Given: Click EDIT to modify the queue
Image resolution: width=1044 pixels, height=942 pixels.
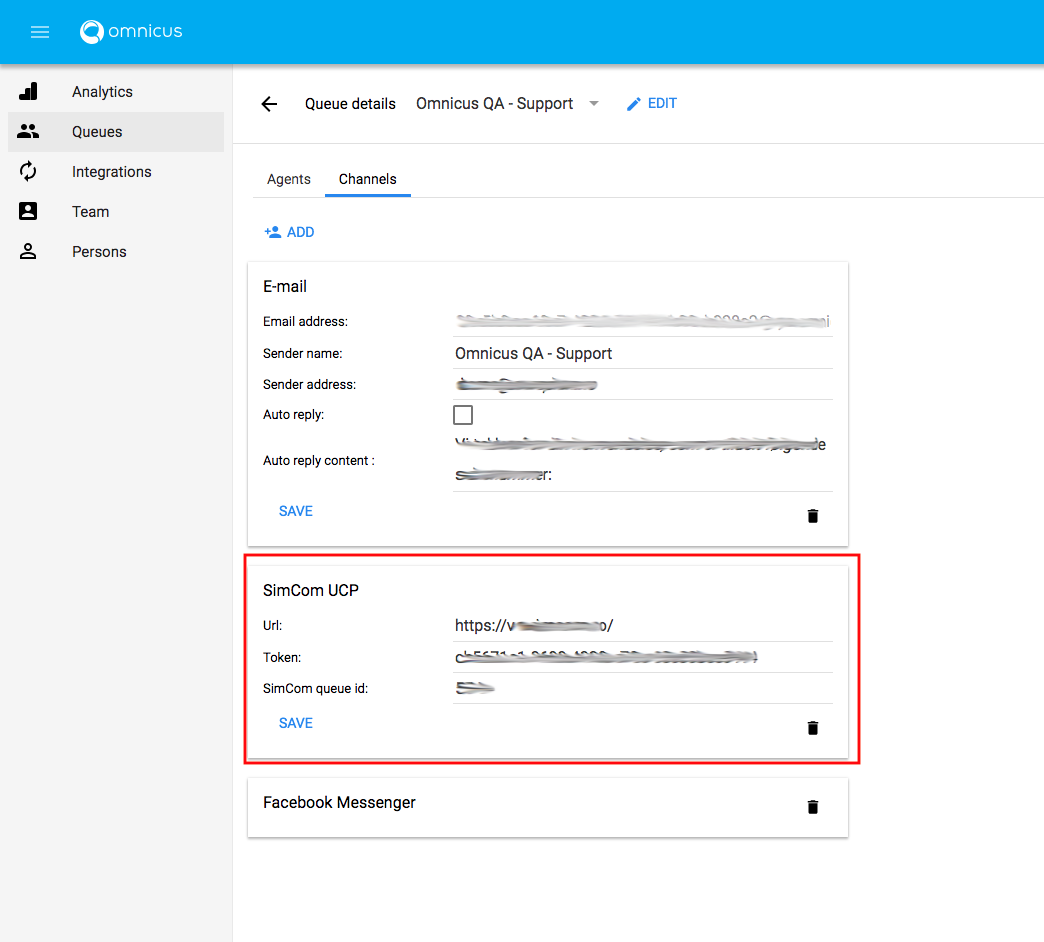Looking at the screenshot, I should (x=651, y=104).
